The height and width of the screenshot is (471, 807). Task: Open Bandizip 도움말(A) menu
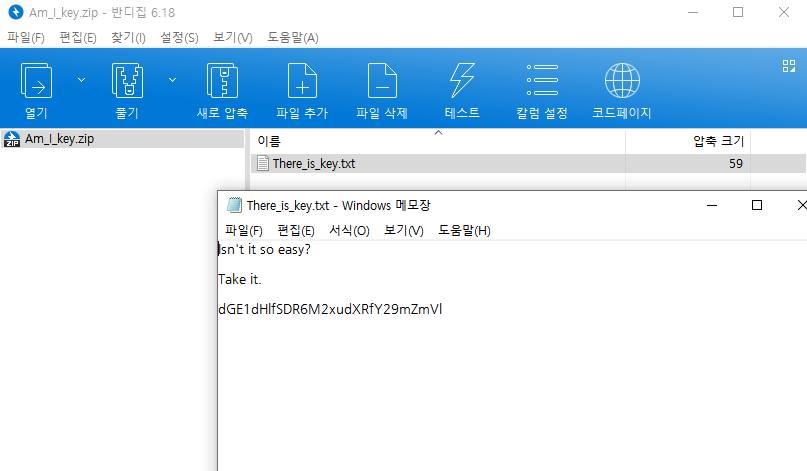tap(293, 38)
